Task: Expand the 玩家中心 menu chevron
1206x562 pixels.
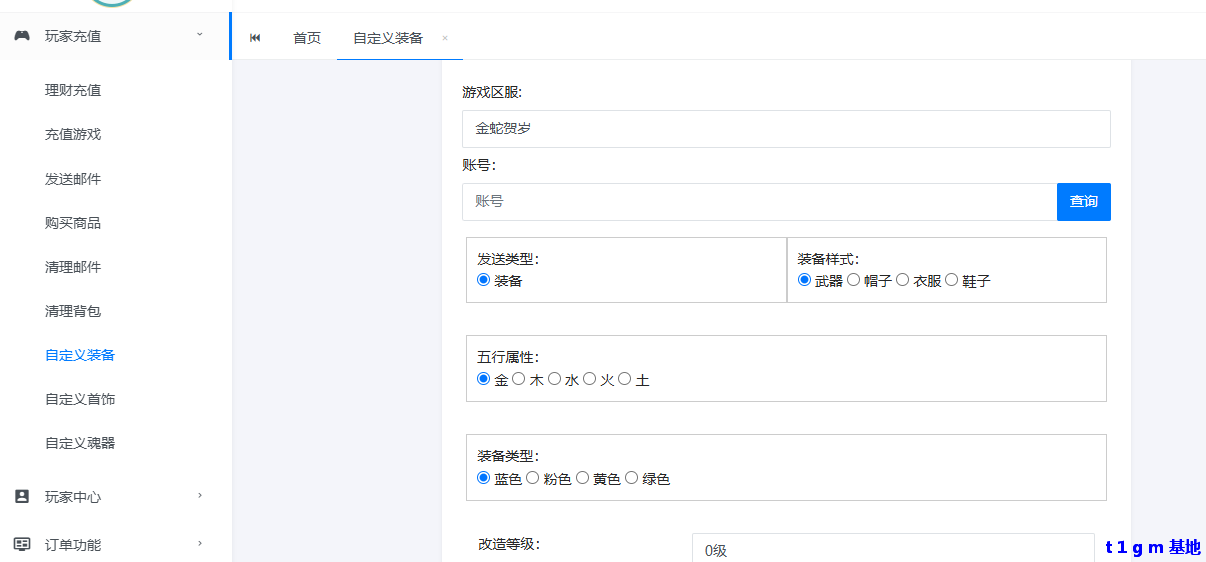Action: tap(200, 495)
